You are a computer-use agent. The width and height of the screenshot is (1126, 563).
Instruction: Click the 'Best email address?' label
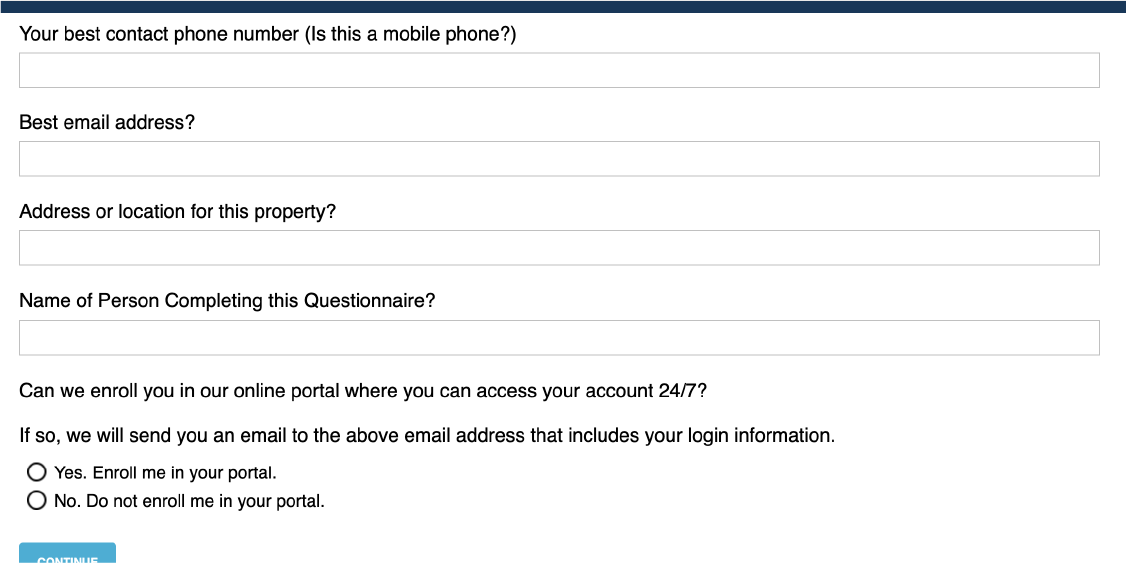pos(107,123)
